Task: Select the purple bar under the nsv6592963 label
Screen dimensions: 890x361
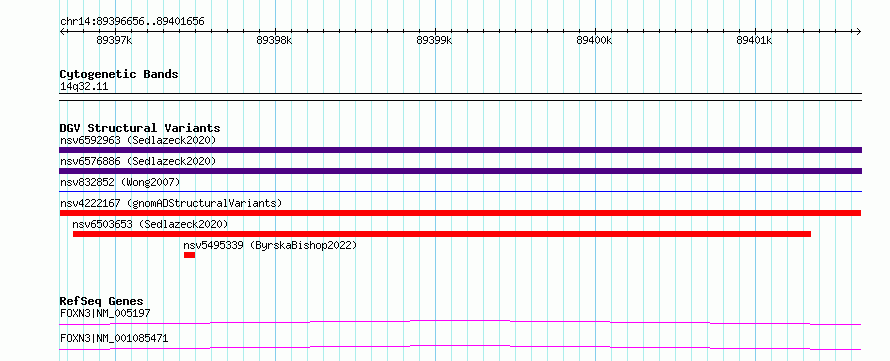Action: [x=460, y=150]
